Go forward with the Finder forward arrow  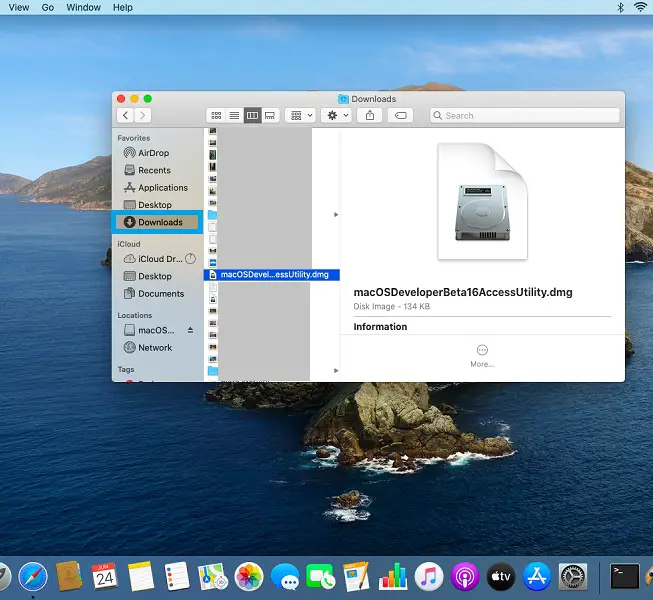[143, 115]
